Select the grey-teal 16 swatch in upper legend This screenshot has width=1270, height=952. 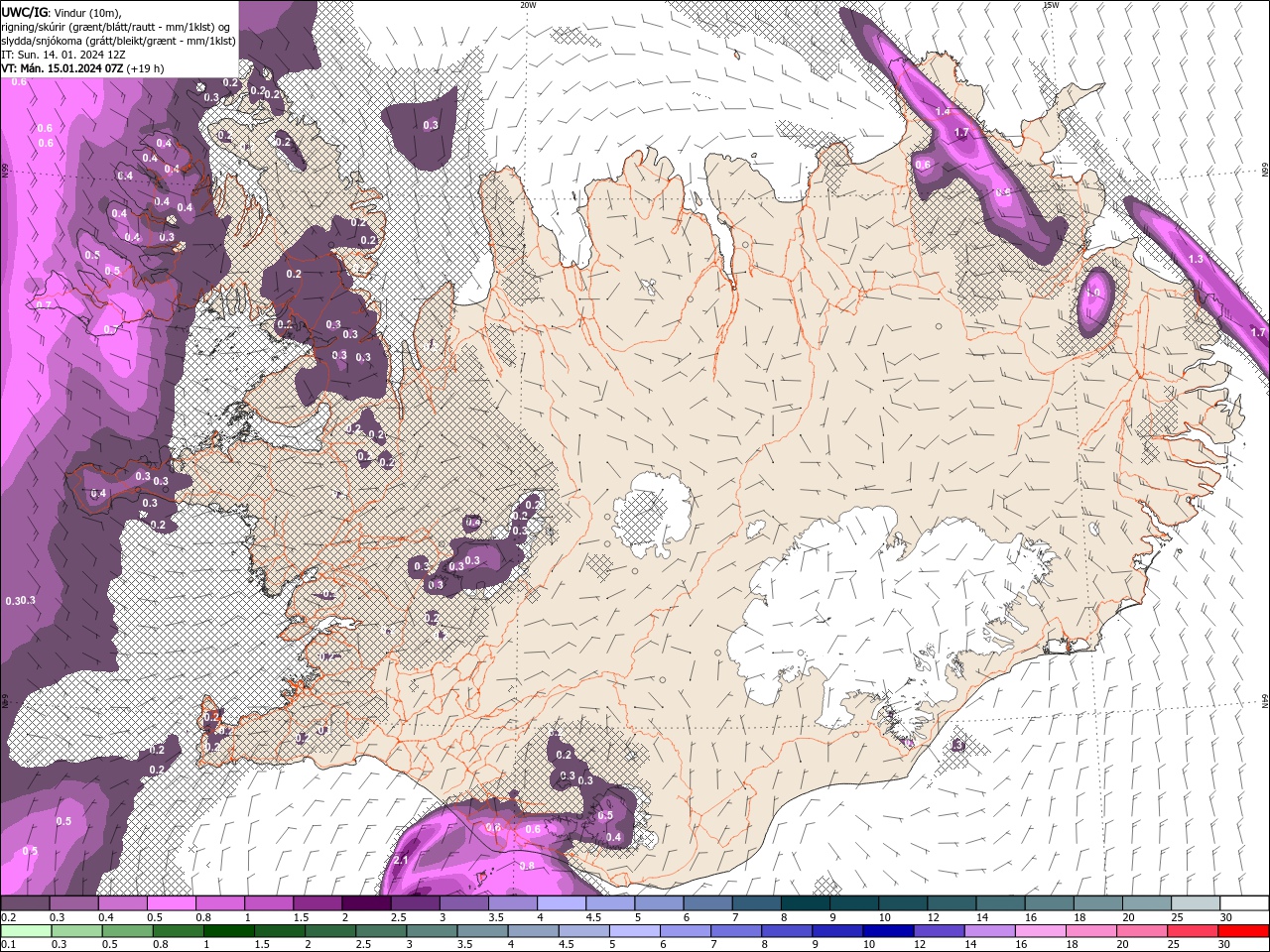[x=1049, y=903]
